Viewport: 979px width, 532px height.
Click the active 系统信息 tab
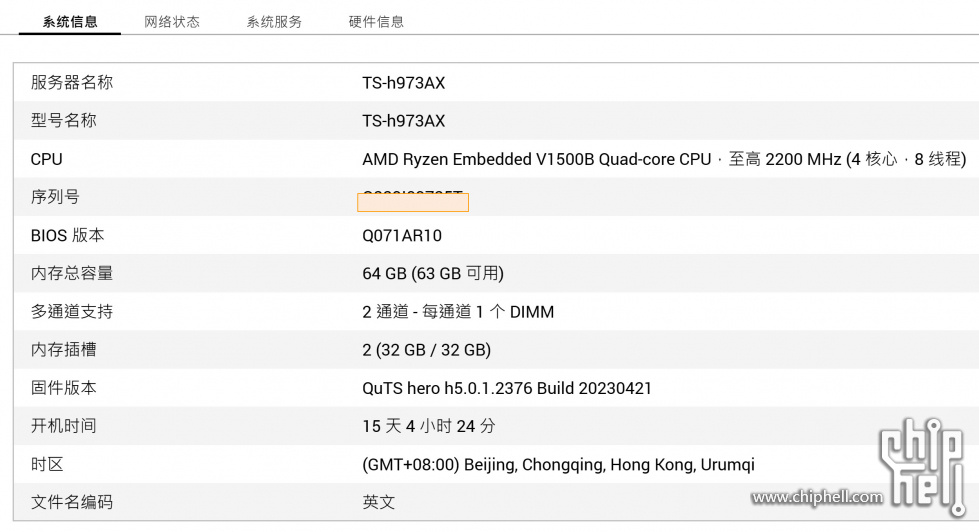70,22
